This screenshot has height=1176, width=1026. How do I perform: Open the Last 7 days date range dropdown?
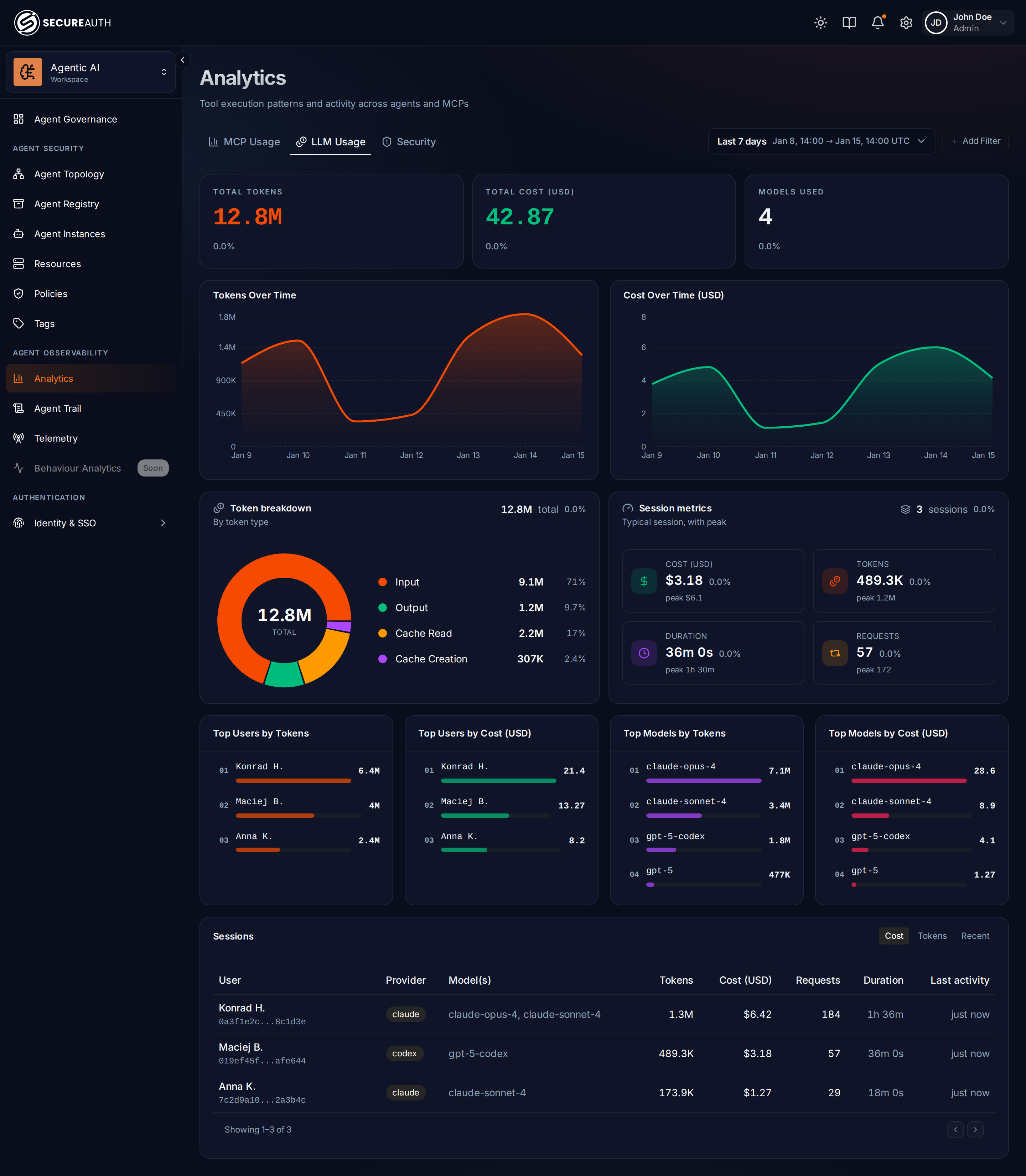click(x=822, y=141)
